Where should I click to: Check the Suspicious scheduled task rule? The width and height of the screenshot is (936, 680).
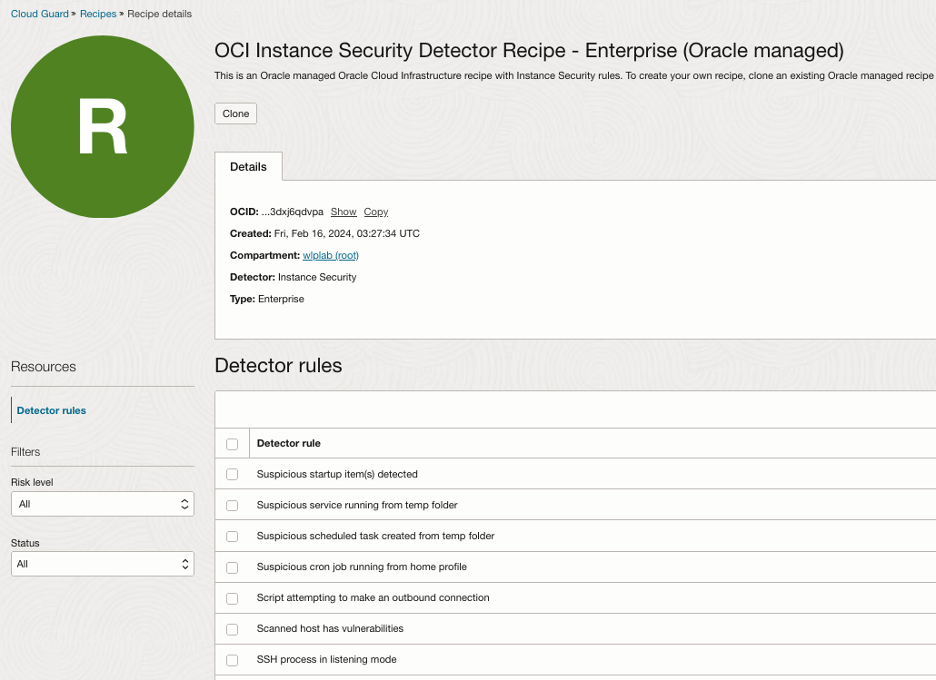pyautogui.click(x=231, y=536)
